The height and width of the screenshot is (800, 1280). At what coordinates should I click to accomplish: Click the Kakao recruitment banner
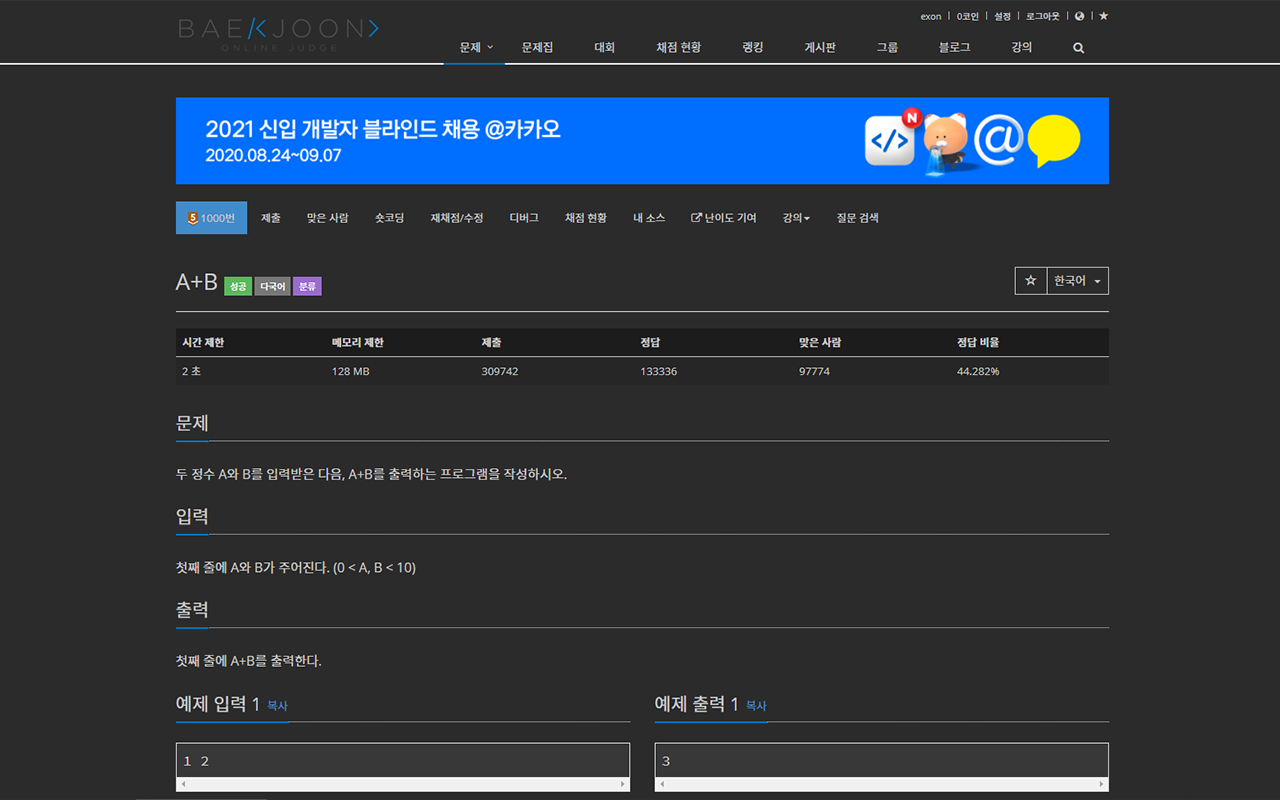642,141
